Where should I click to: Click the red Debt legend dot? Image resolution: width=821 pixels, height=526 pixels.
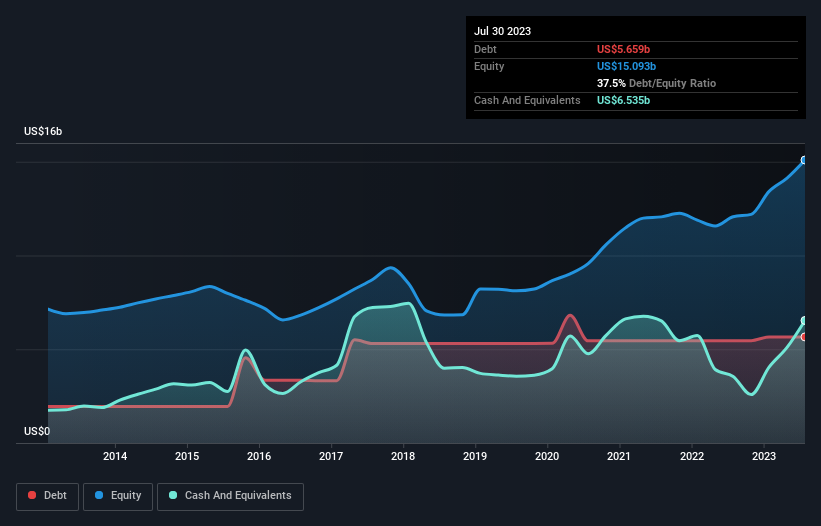tap(32, 495)
